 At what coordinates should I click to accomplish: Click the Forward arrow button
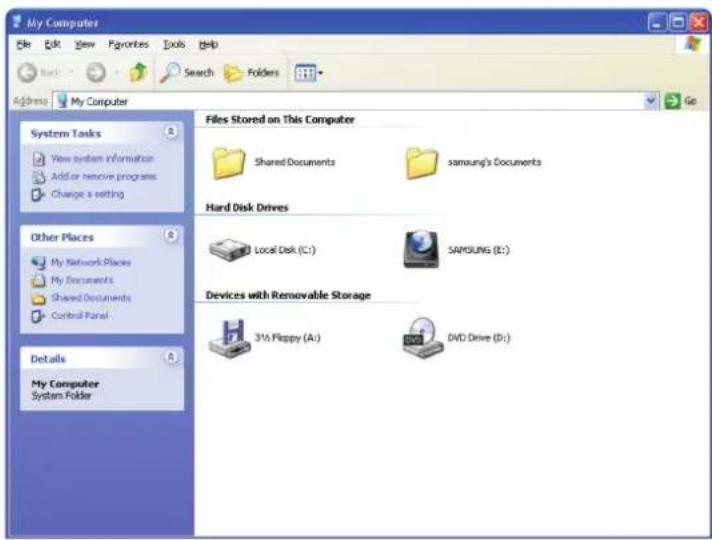pyautogui.click(x=96, y=73)
